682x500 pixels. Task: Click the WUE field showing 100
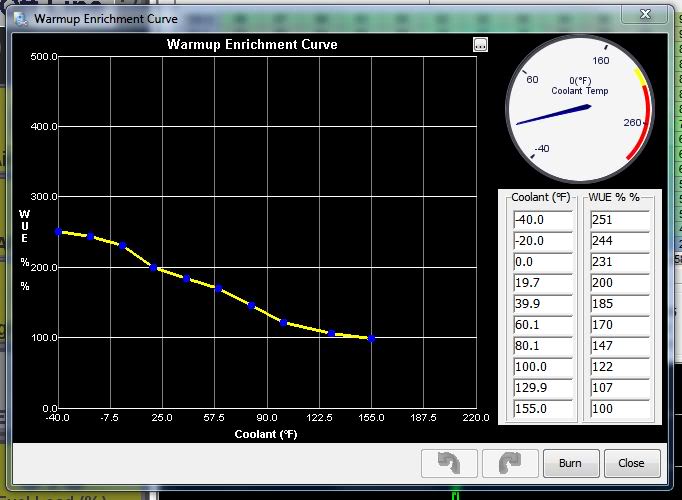(618, 409)
